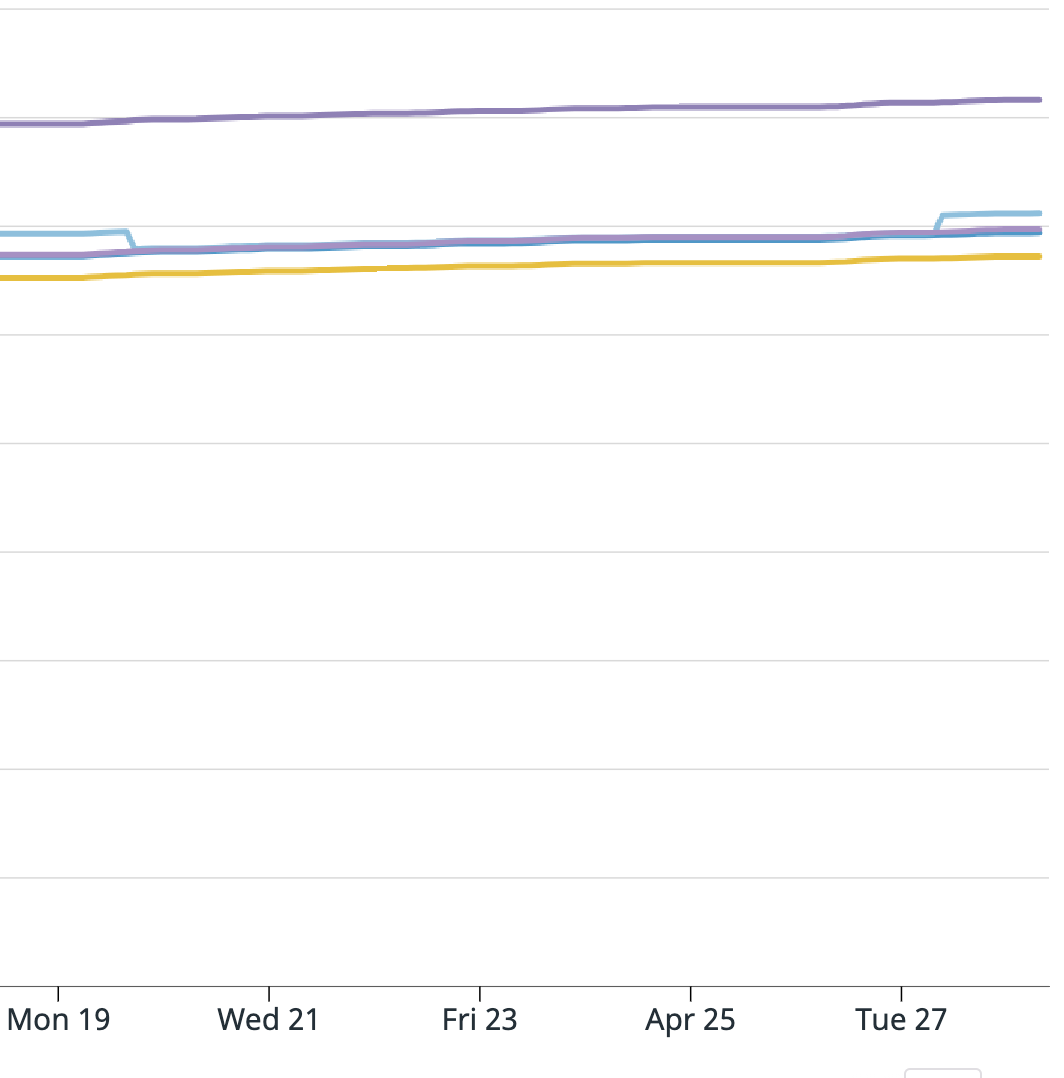Click the tick mark above Mon 19

pos(58,993)
